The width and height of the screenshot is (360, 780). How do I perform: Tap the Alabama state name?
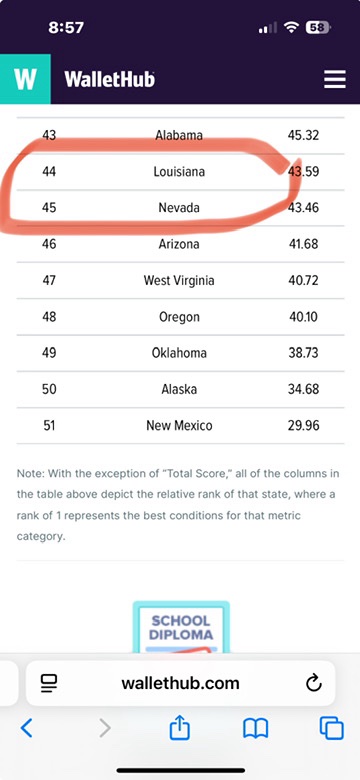pyautogui.click(x=179, y=135)
